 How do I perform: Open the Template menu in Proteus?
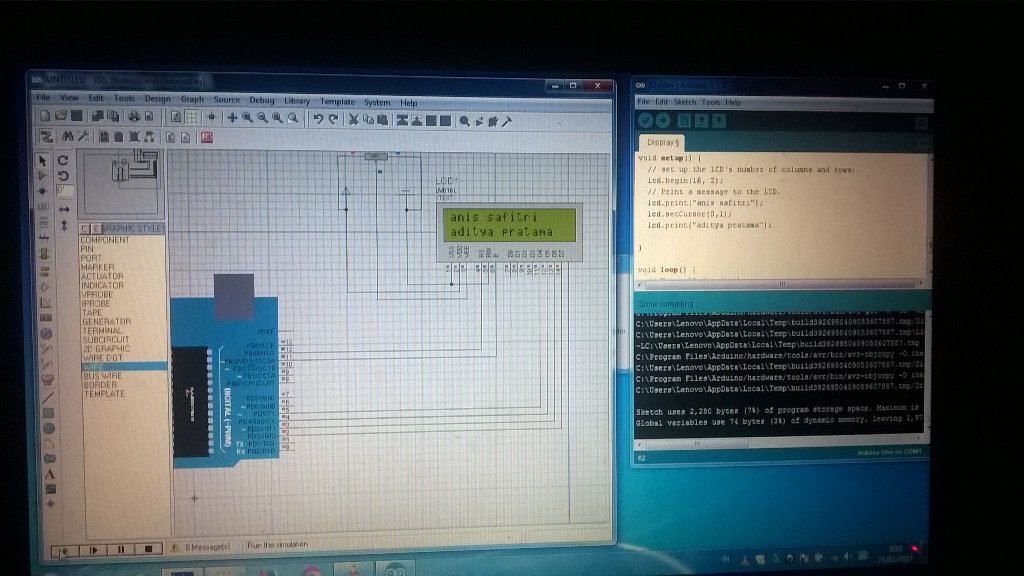coord(337,101)
